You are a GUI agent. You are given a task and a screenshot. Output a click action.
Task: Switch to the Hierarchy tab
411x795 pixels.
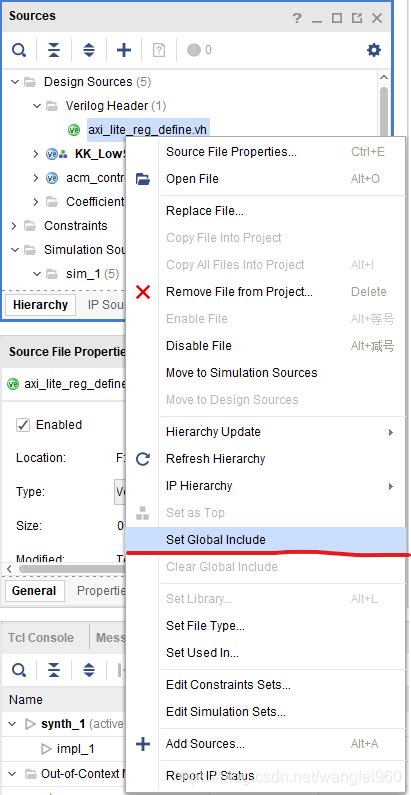click(41, 305)
